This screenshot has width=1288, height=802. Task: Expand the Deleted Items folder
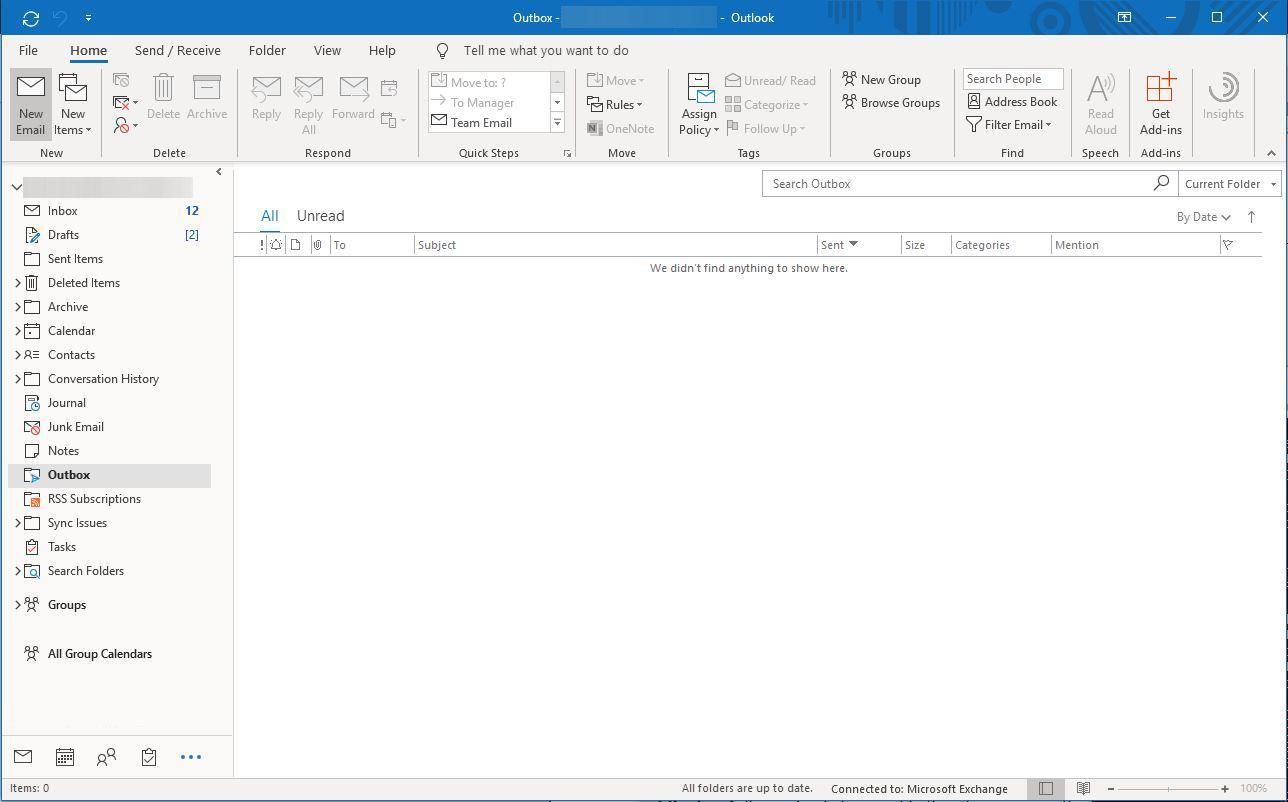coord(17,283)
